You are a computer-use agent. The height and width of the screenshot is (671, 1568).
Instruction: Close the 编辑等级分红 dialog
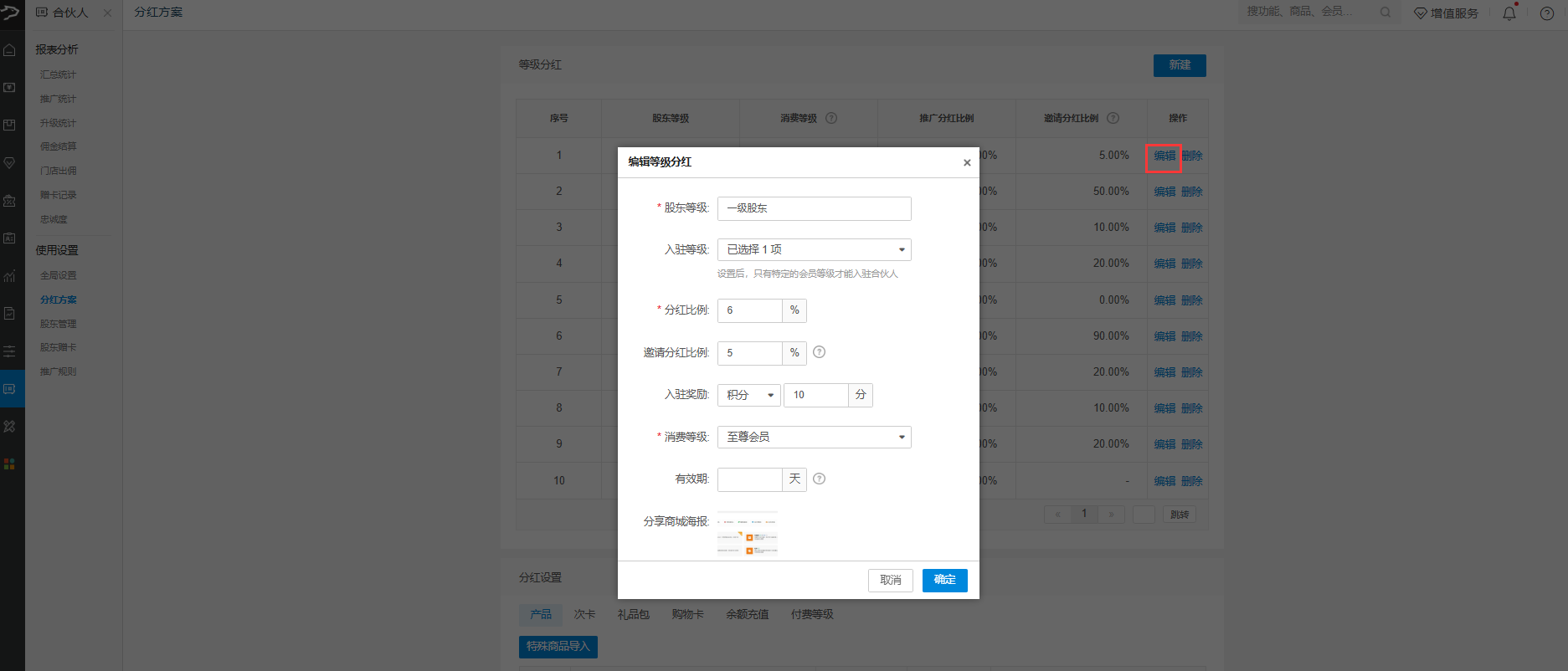(967, 162)
